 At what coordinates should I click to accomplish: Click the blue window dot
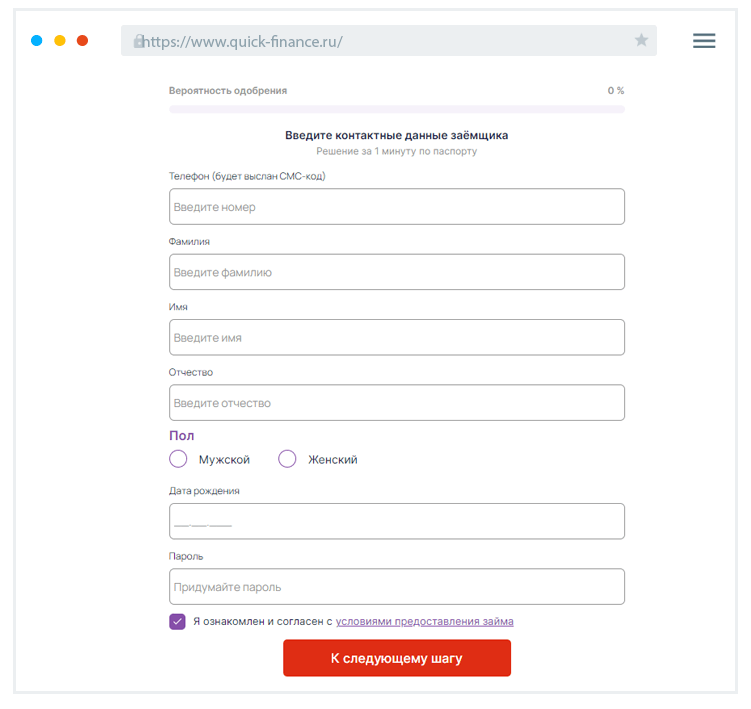pyautogui.click(x=37, y=41)
